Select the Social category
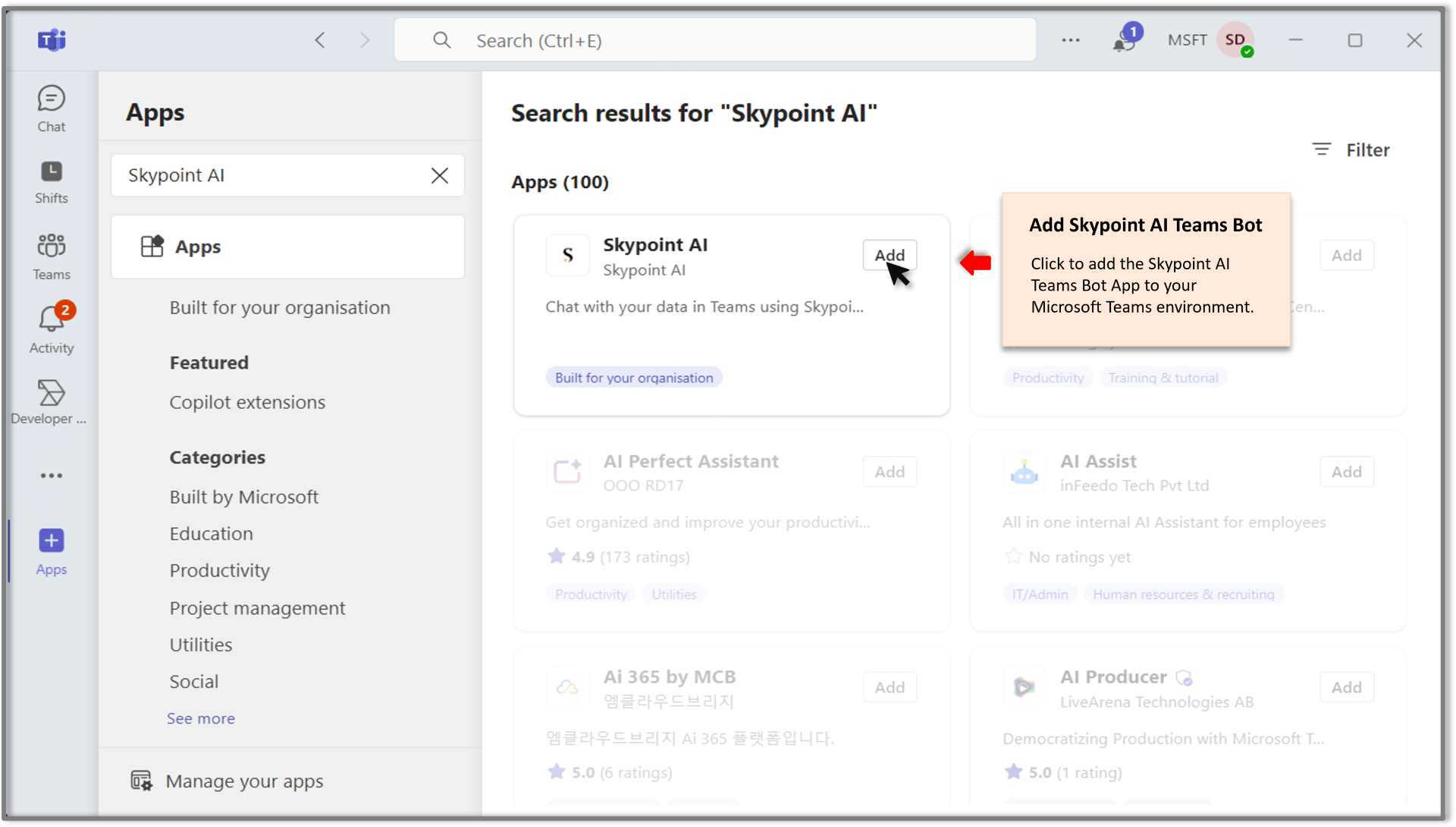Image resolution: width=1456 pixels, height=827 pixels. click(194, 681)
